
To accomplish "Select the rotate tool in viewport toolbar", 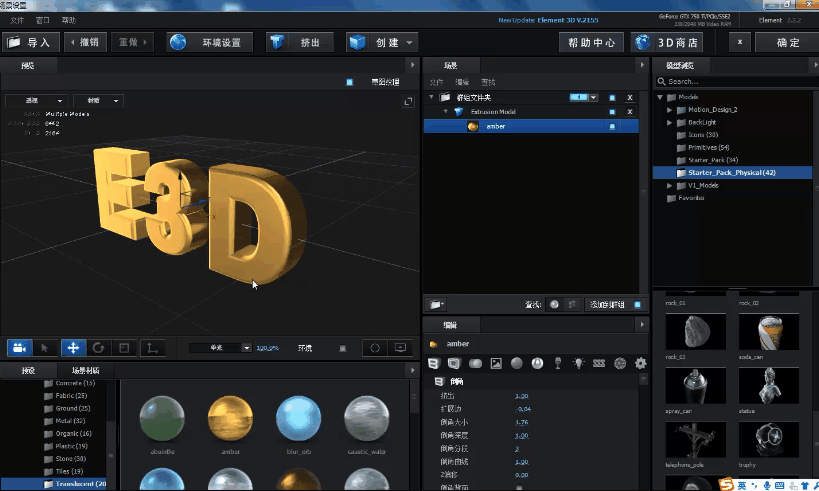I will point(98,348).
